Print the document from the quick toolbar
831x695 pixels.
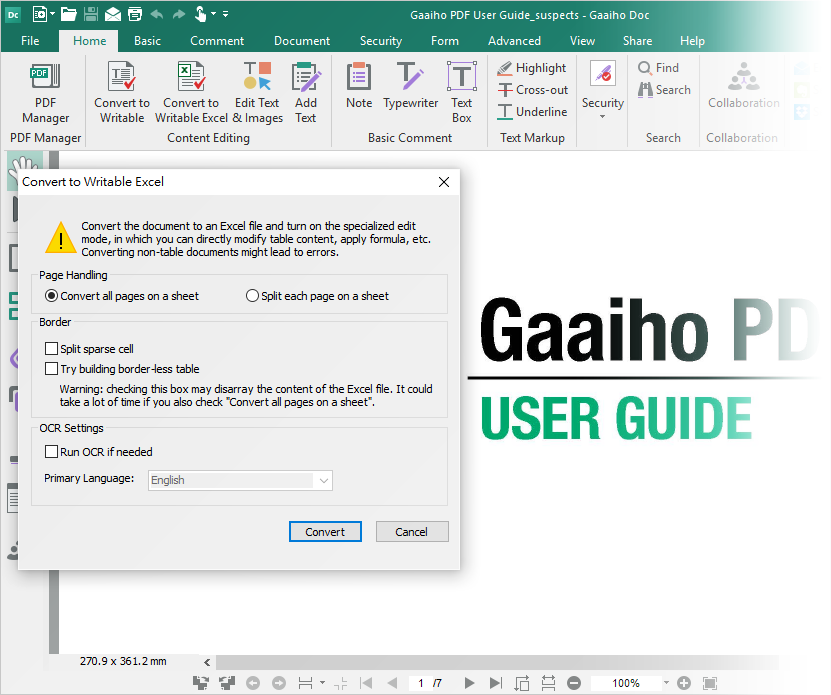coord(135,14)
